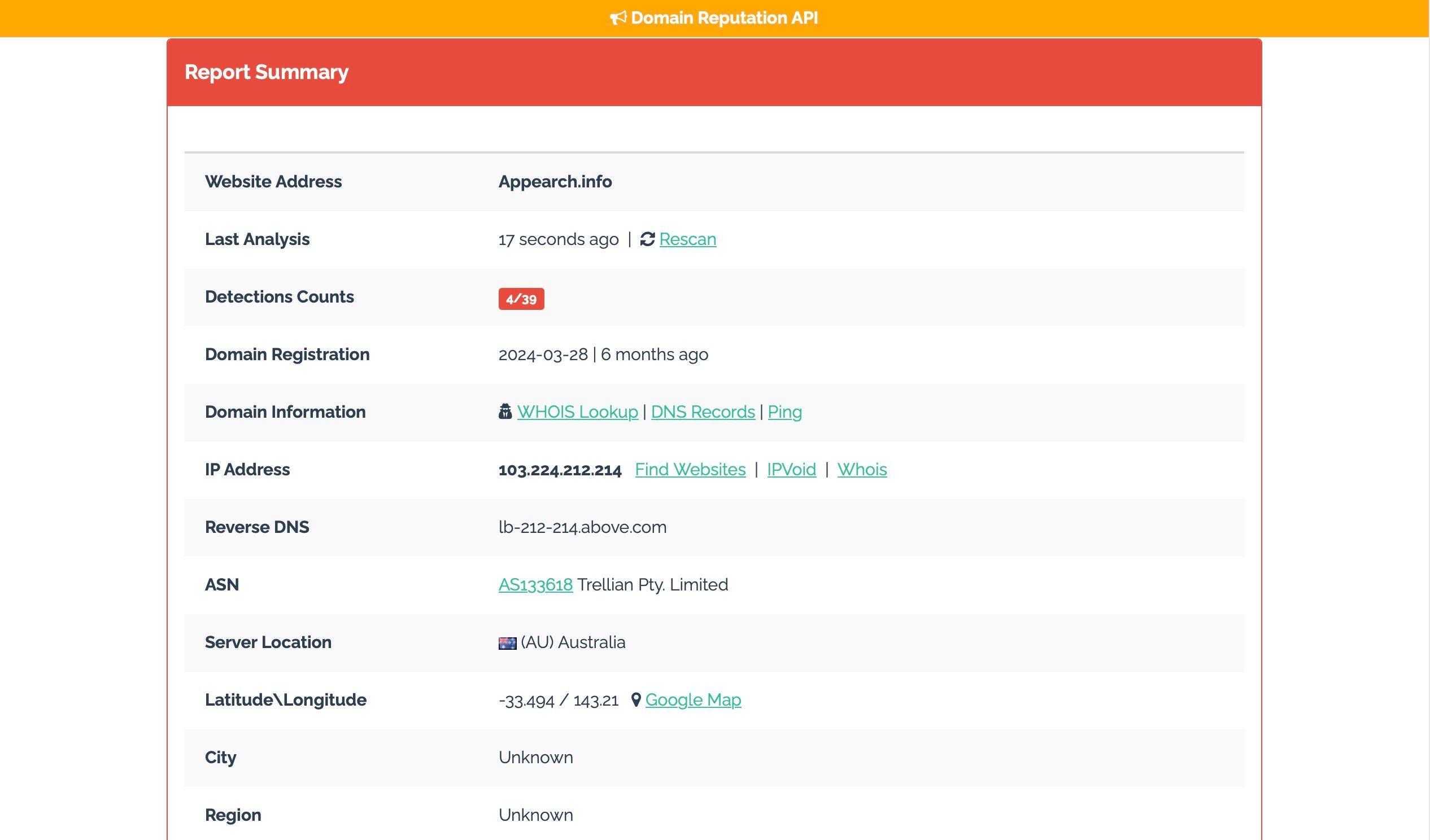The height and width of the screenshot is (840, 1430).
Task: Open IPVoid link for the IP
Action: pos(792,470)
